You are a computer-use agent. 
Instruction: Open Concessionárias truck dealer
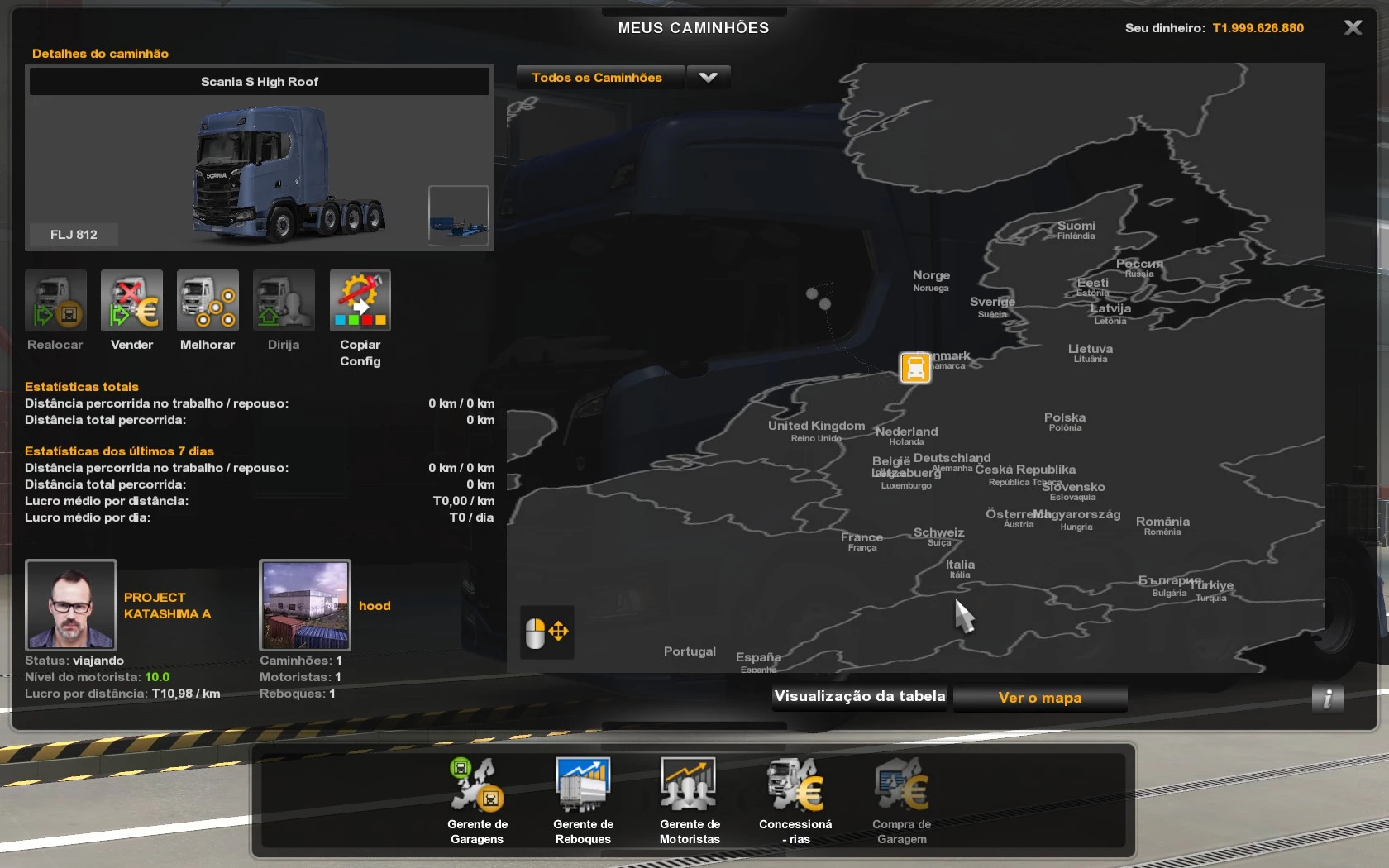[795, 785]
